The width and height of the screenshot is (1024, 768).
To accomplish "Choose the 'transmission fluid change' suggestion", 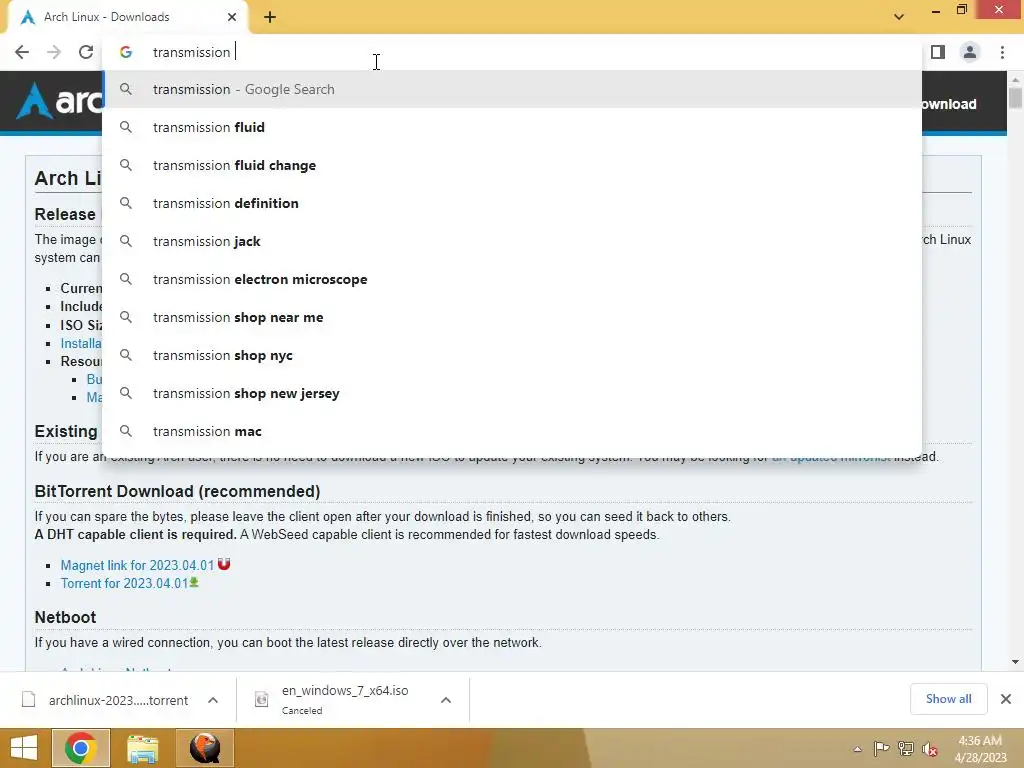I will click(x=512, y=165).
